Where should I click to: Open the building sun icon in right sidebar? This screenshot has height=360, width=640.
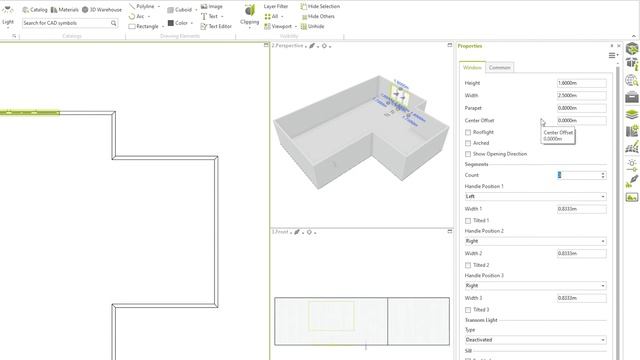pos(632,131)
